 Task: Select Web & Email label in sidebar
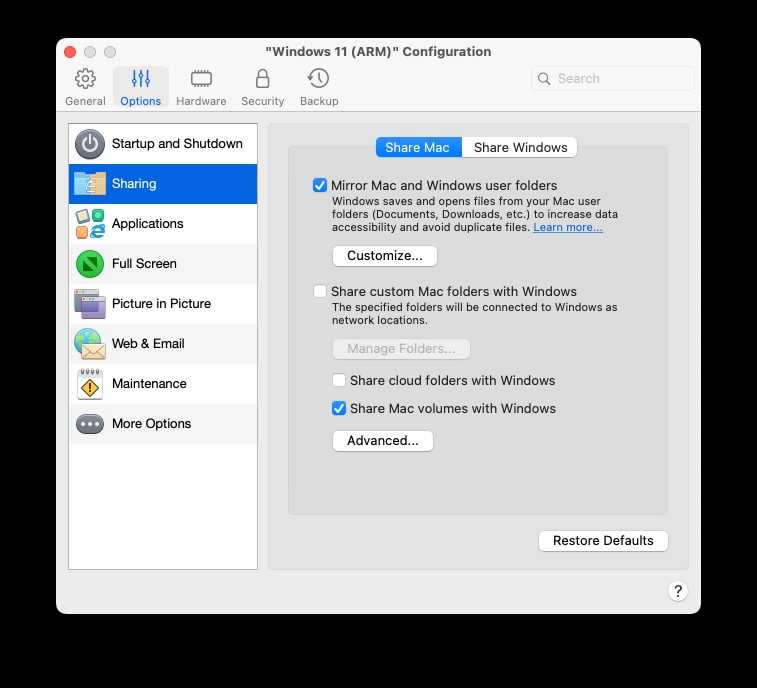(x=148, y=344)
